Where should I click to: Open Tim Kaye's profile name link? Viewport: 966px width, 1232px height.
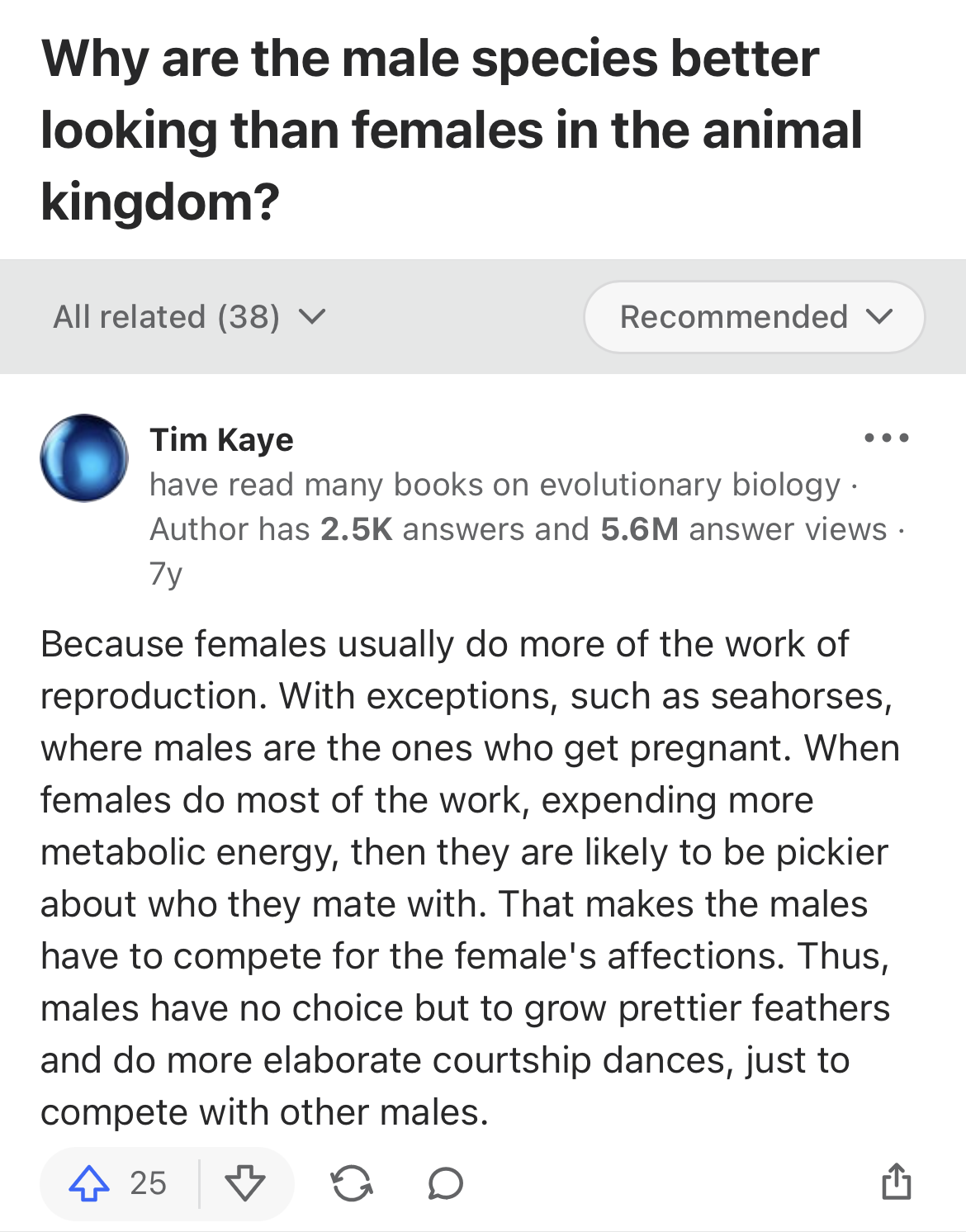click(221, 439)
